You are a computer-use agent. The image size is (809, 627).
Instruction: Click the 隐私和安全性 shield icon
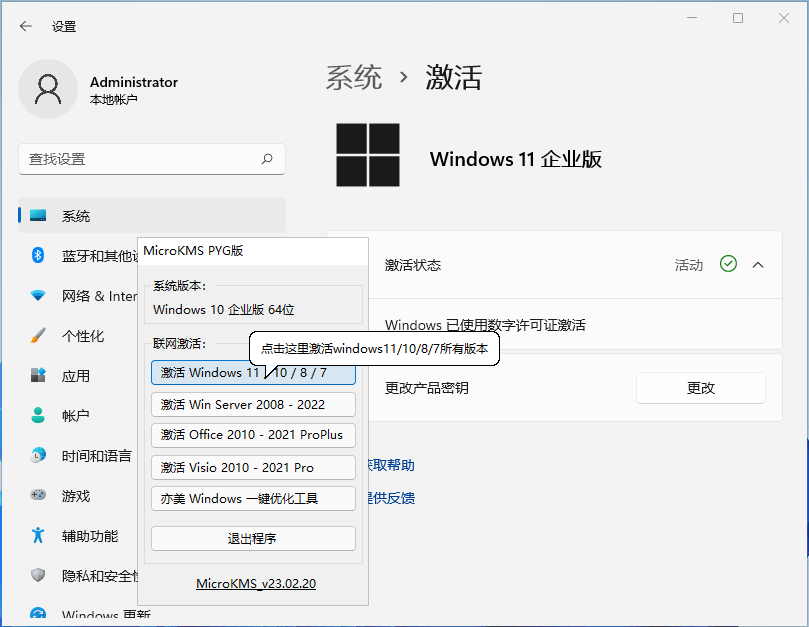[x=38, y=575]
